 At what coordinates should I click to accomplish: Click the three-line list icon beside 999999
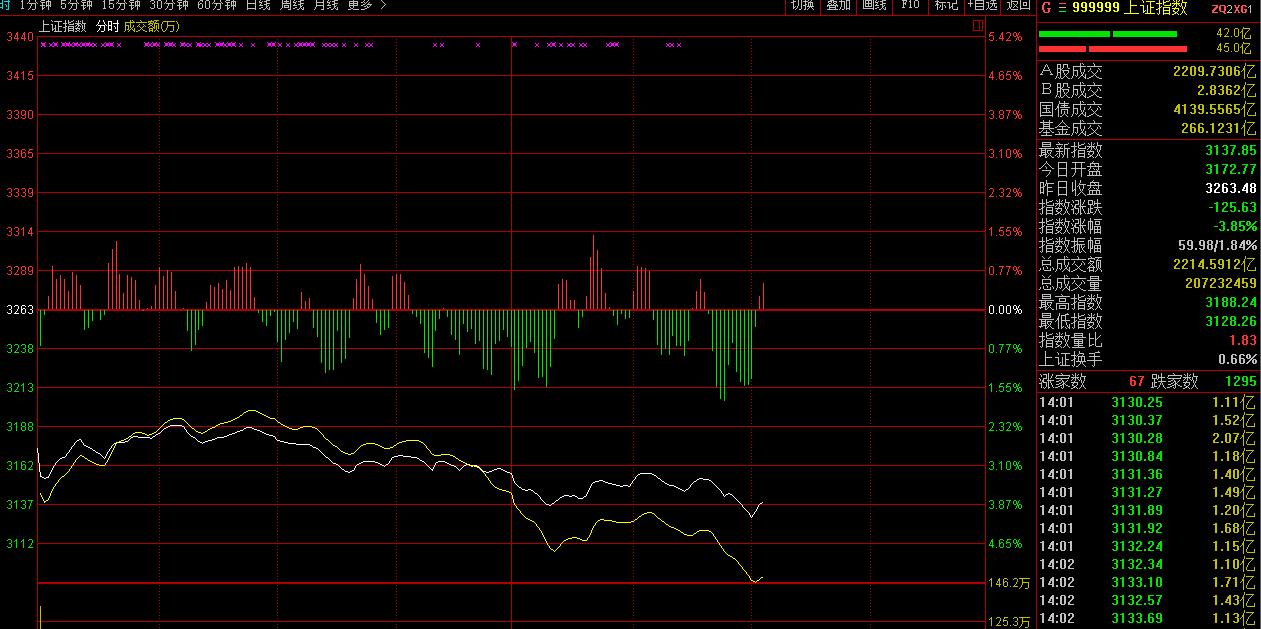[x=1061, y=8]
